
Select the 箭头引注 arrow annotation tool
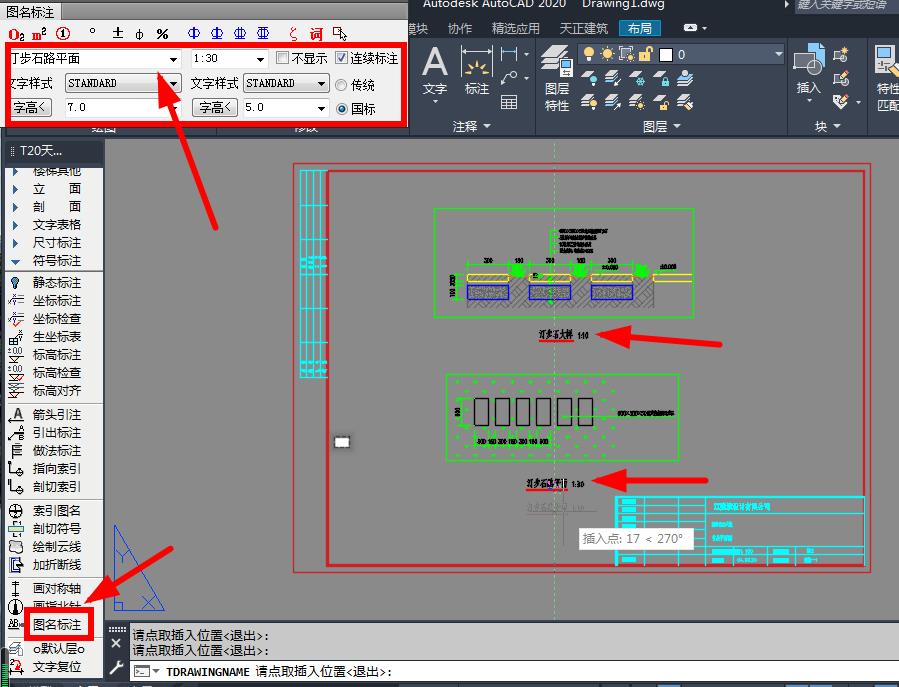(x=56, y=415)
